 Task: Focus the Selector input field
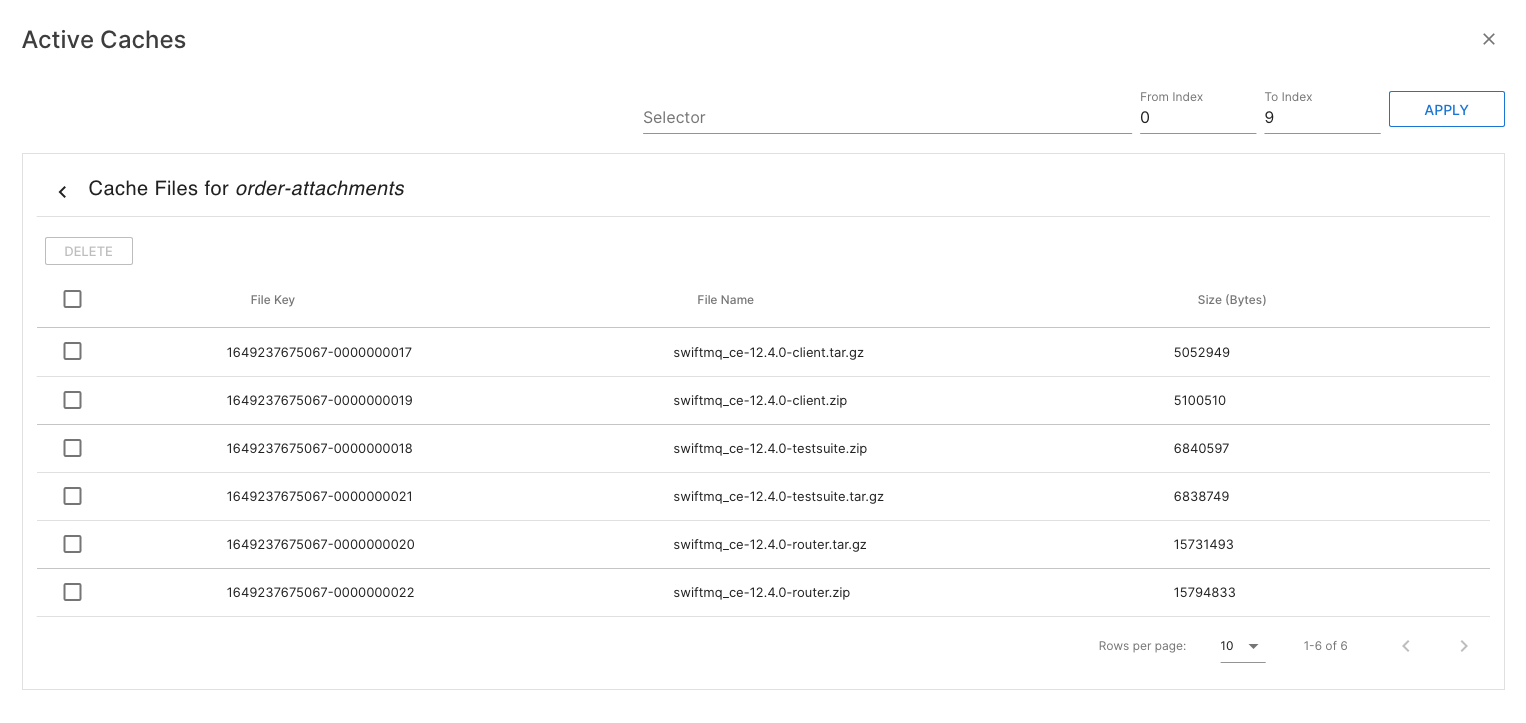click(x=886, y=118)
